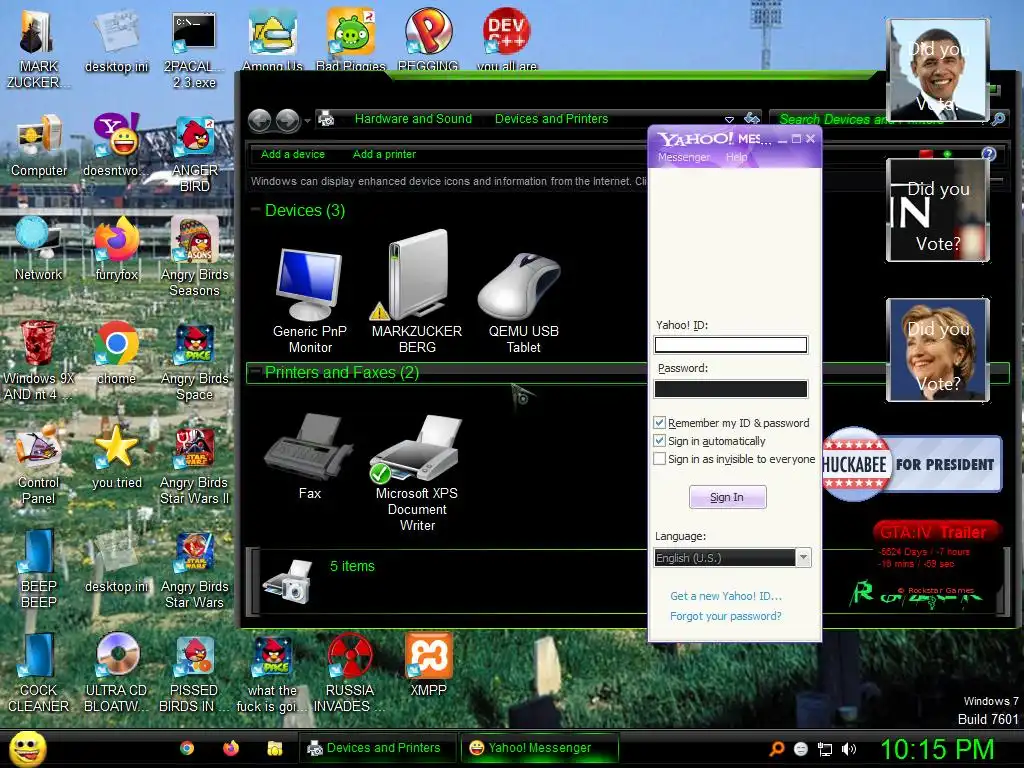Click the Sign In button
This screenshot has width=1024, height=768.
click(728, 497)
